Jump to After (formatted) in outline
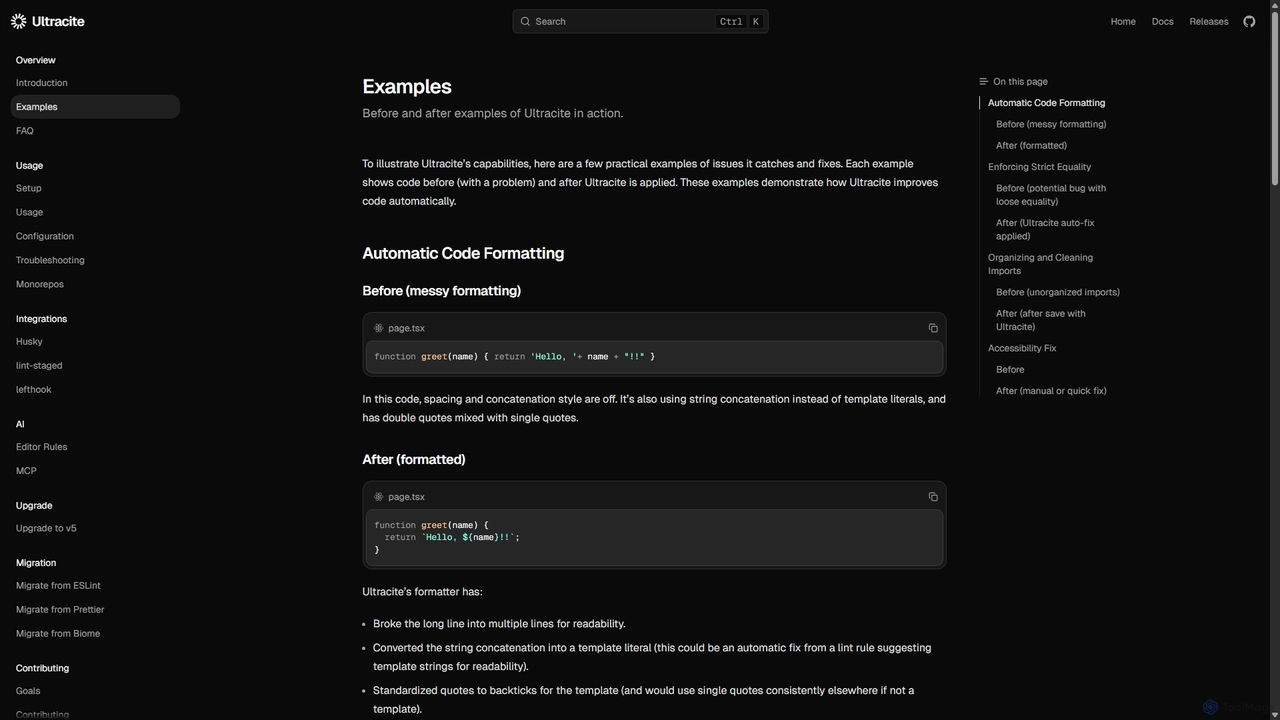1280x720 pixels. 1031,146
